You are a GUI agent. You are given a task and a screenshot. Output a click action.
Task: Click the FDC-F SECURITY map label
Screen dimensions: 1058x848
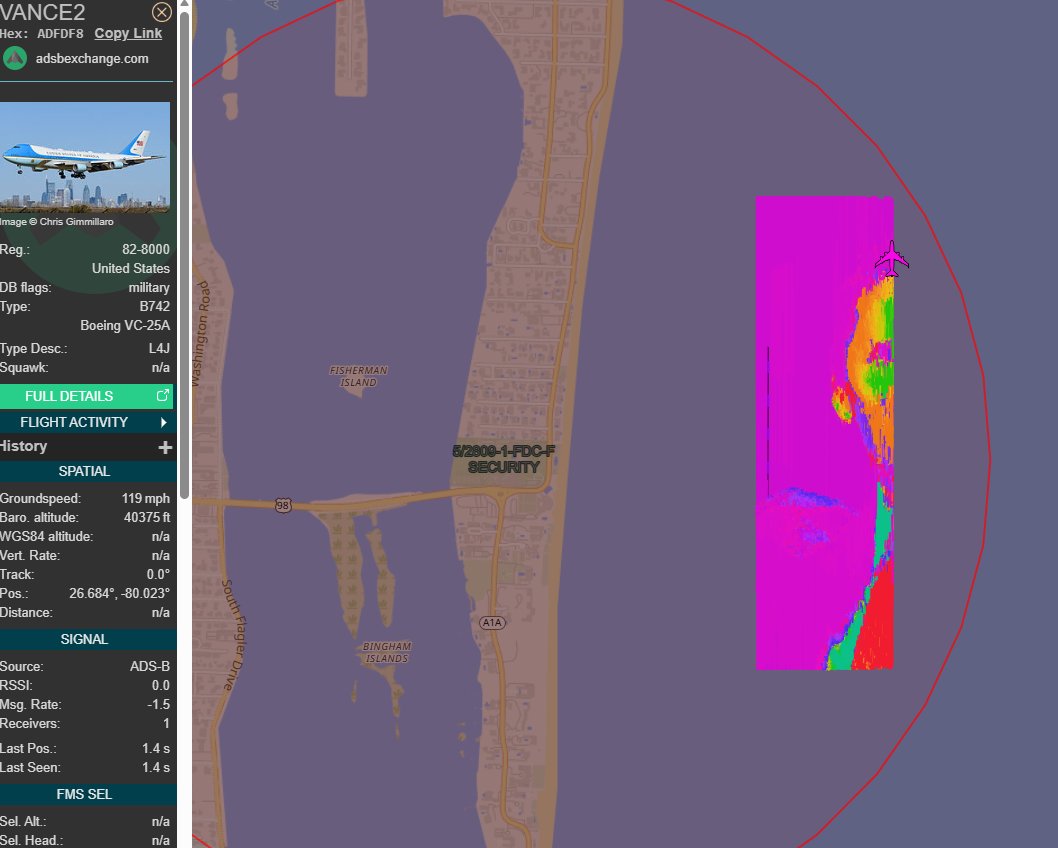503,459
